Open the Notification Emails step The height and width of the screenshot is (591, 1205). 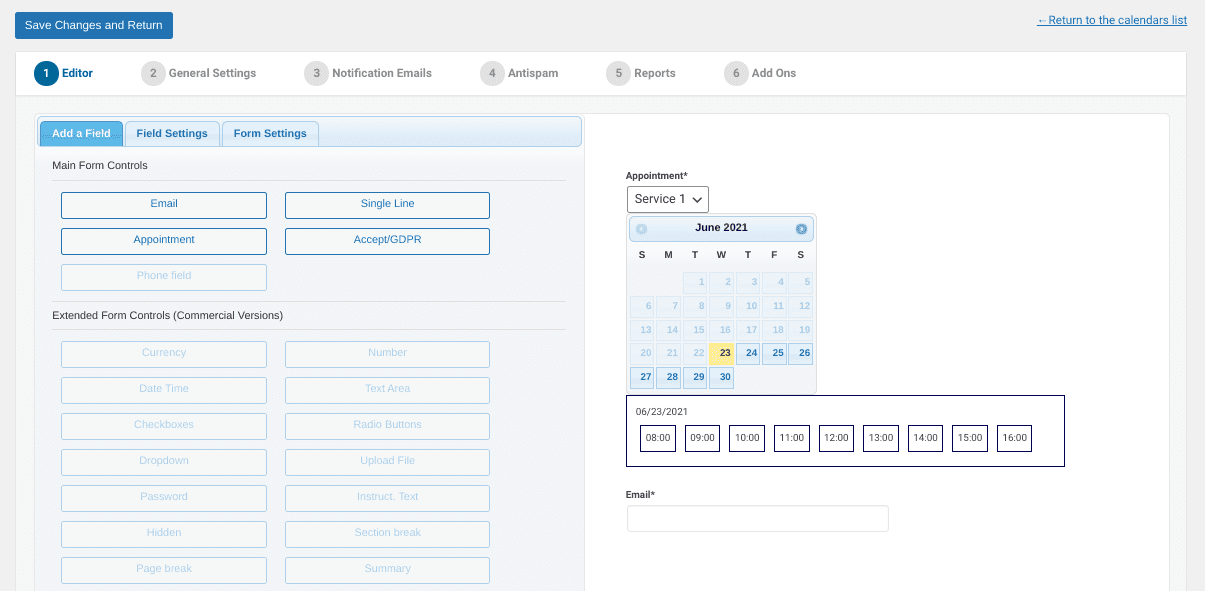click(368, 73)
